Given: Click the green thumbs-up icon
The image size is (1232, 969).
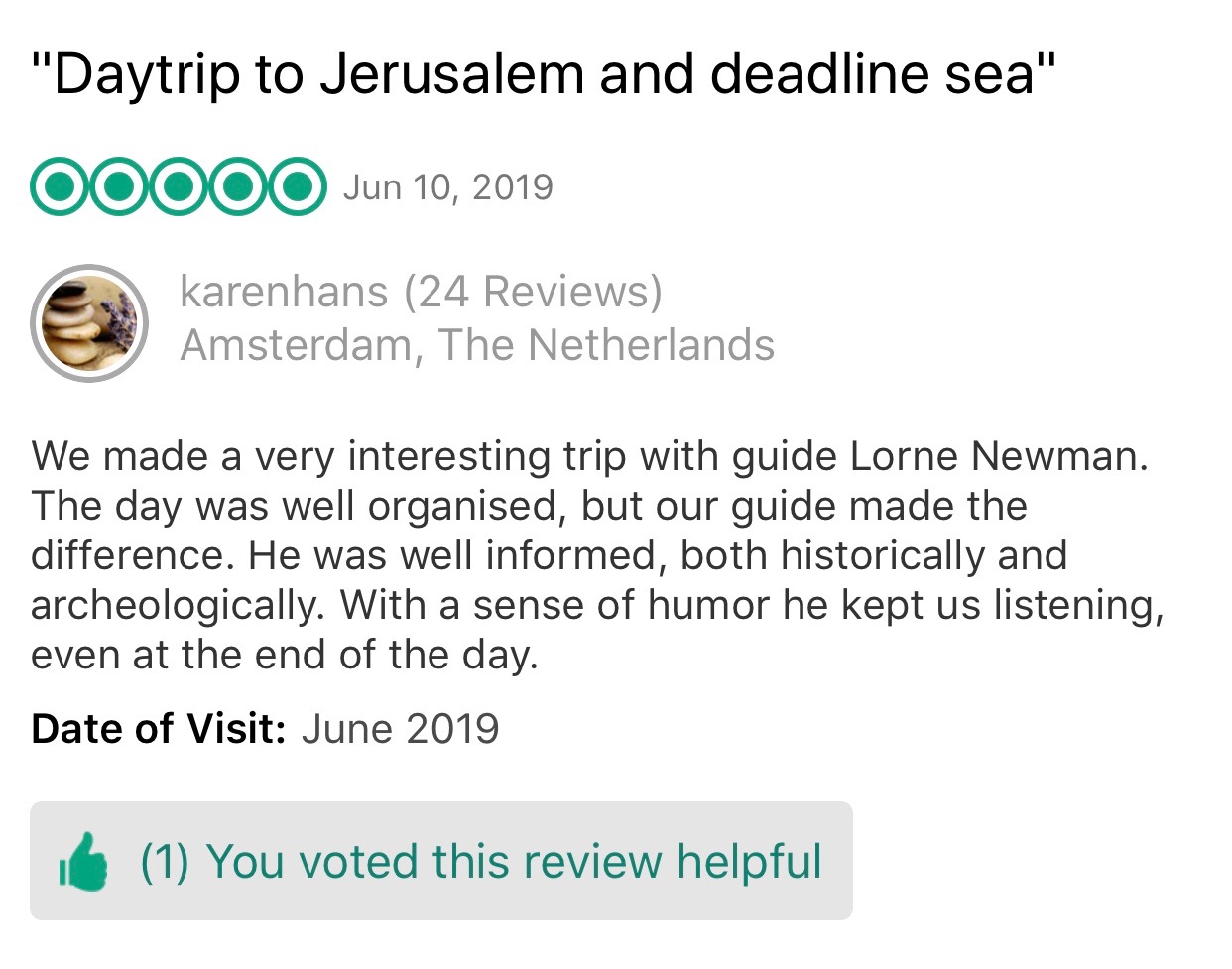Looking at the screenshot, I should pyautogui.click(x=84, y=862).
